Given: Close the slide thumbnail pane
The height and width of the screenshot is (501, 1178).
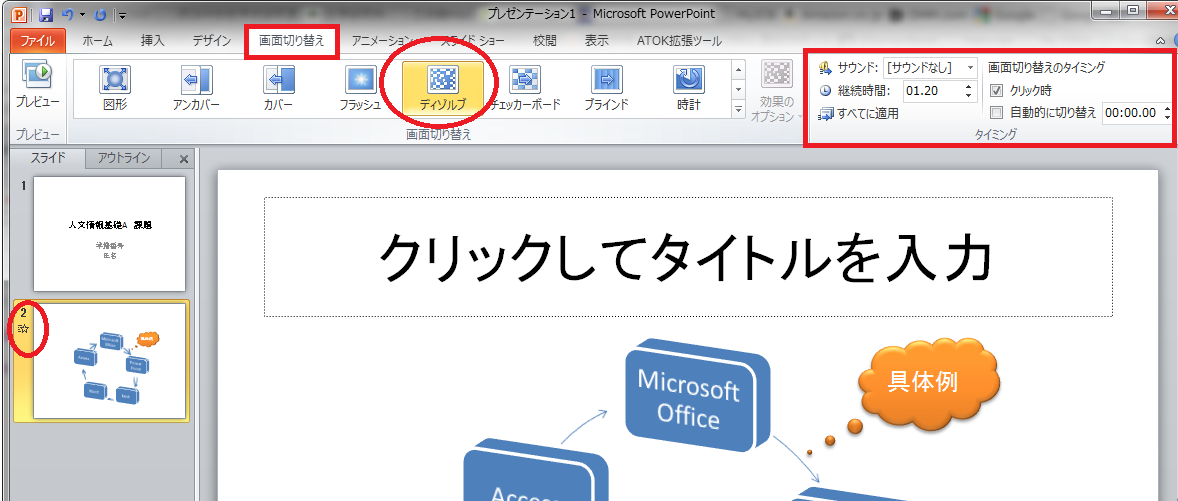Looking at the screenshot, I should [x=184, y=158].
